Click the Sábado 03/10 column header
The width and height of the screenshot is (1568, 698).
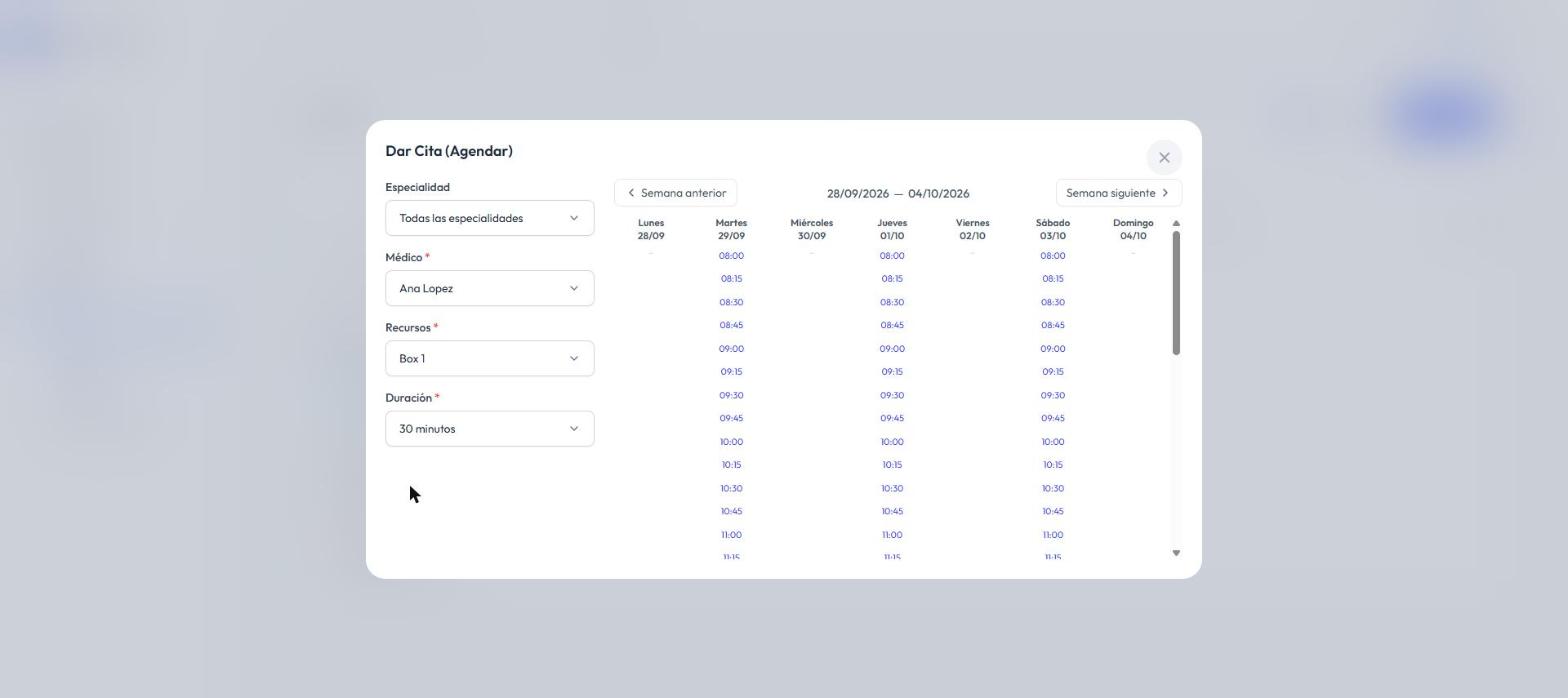[x=1053, y=229]
